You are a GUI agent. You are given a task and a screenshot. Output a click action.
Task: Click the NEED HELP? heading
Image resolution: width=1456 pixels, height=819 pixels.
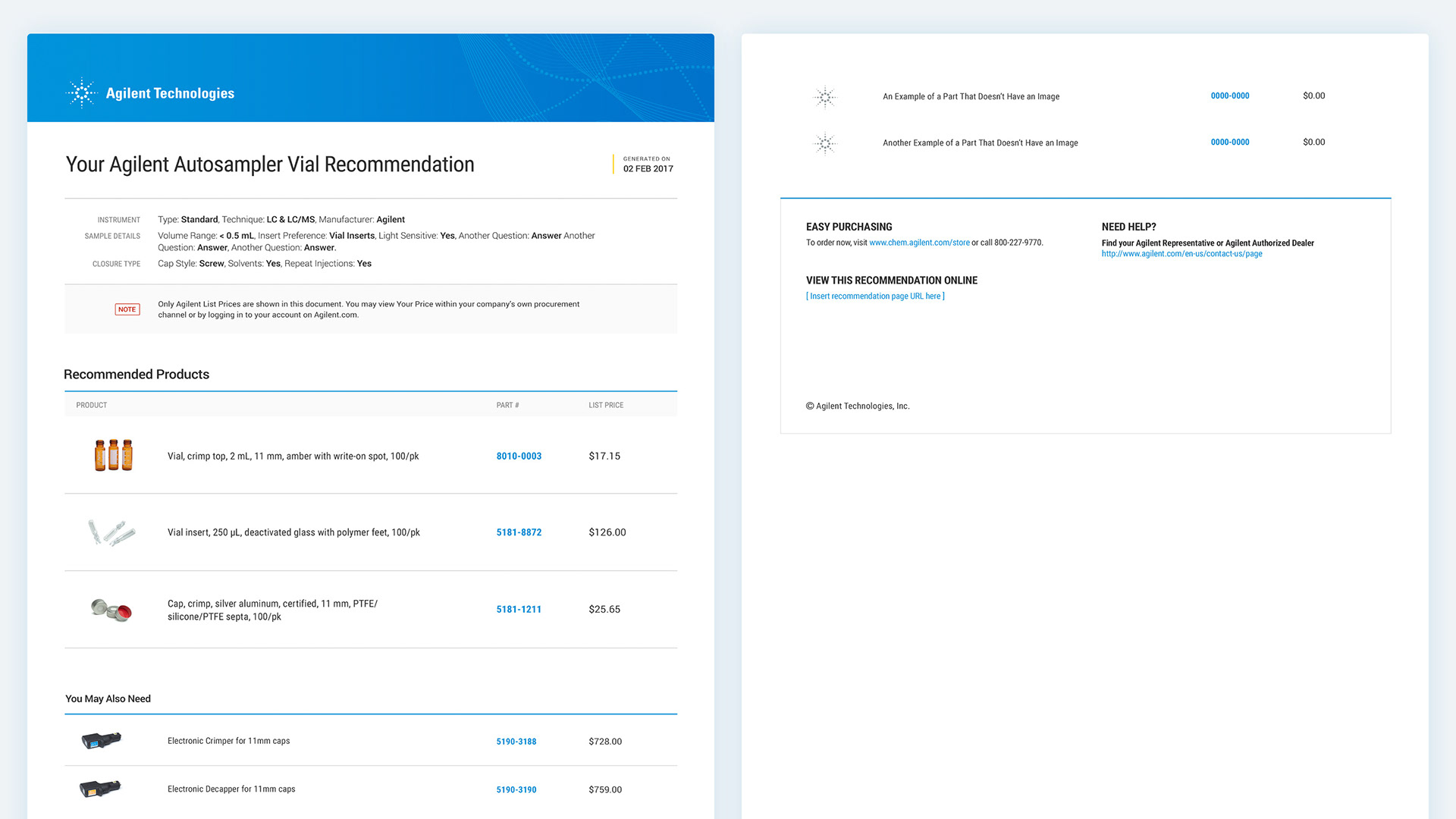[x=1128, y=227]
